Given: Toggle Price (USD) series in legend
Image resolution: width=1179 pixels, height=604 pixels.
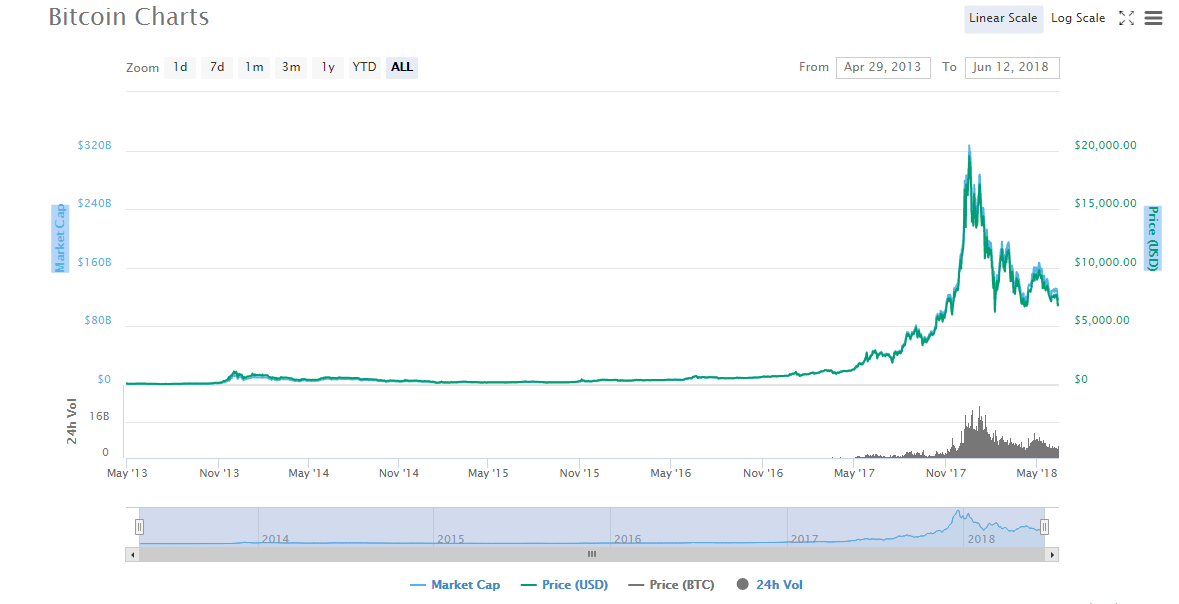Looking at the screenshot, I should [564, 584].
